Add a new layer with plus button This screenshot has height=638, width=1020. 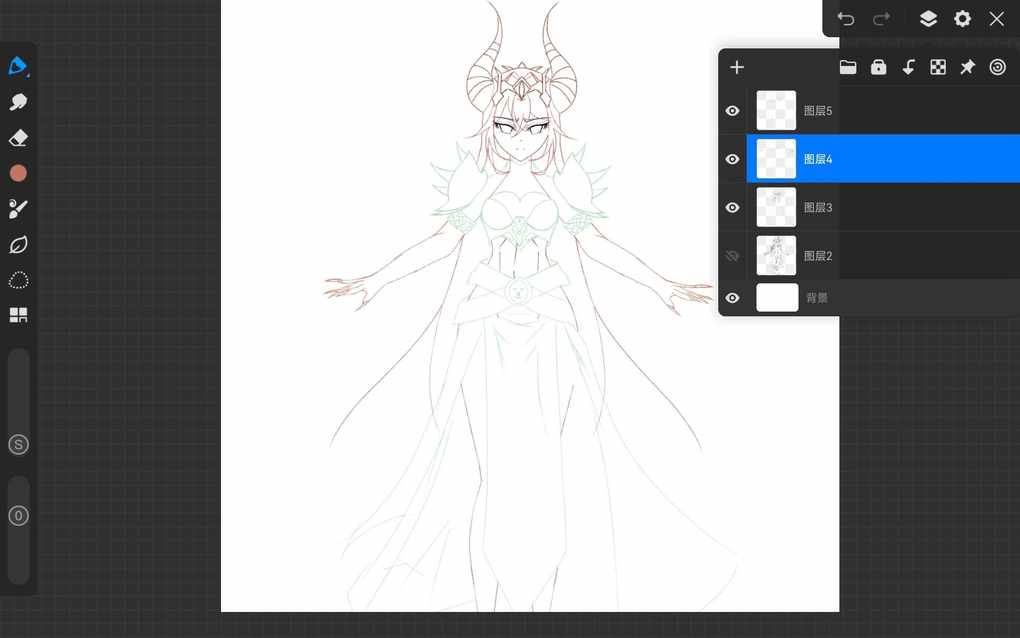click(x=737, y=67)
